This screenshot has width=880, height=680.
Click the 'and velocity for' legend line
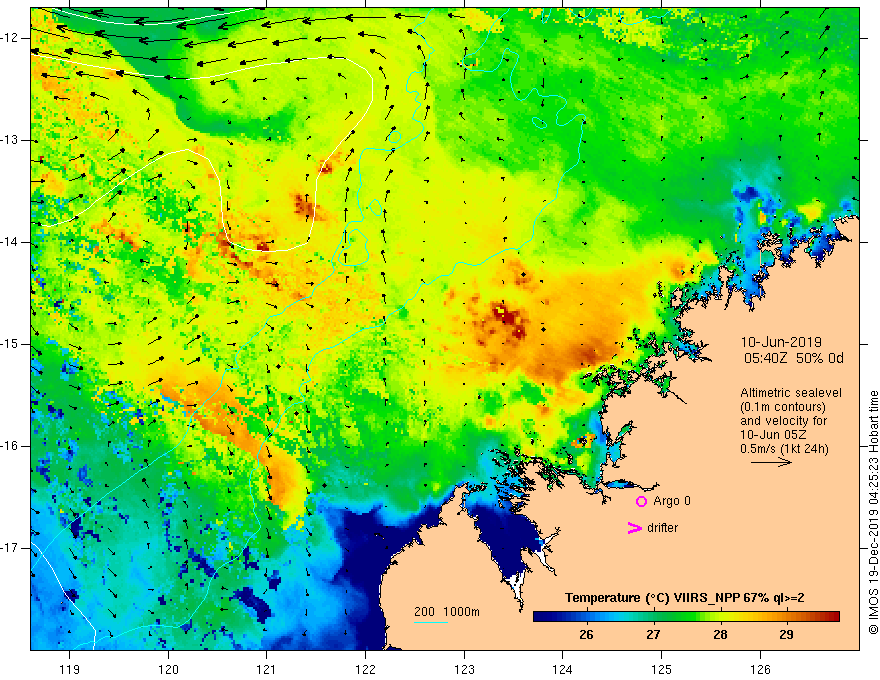click(783, 421)
